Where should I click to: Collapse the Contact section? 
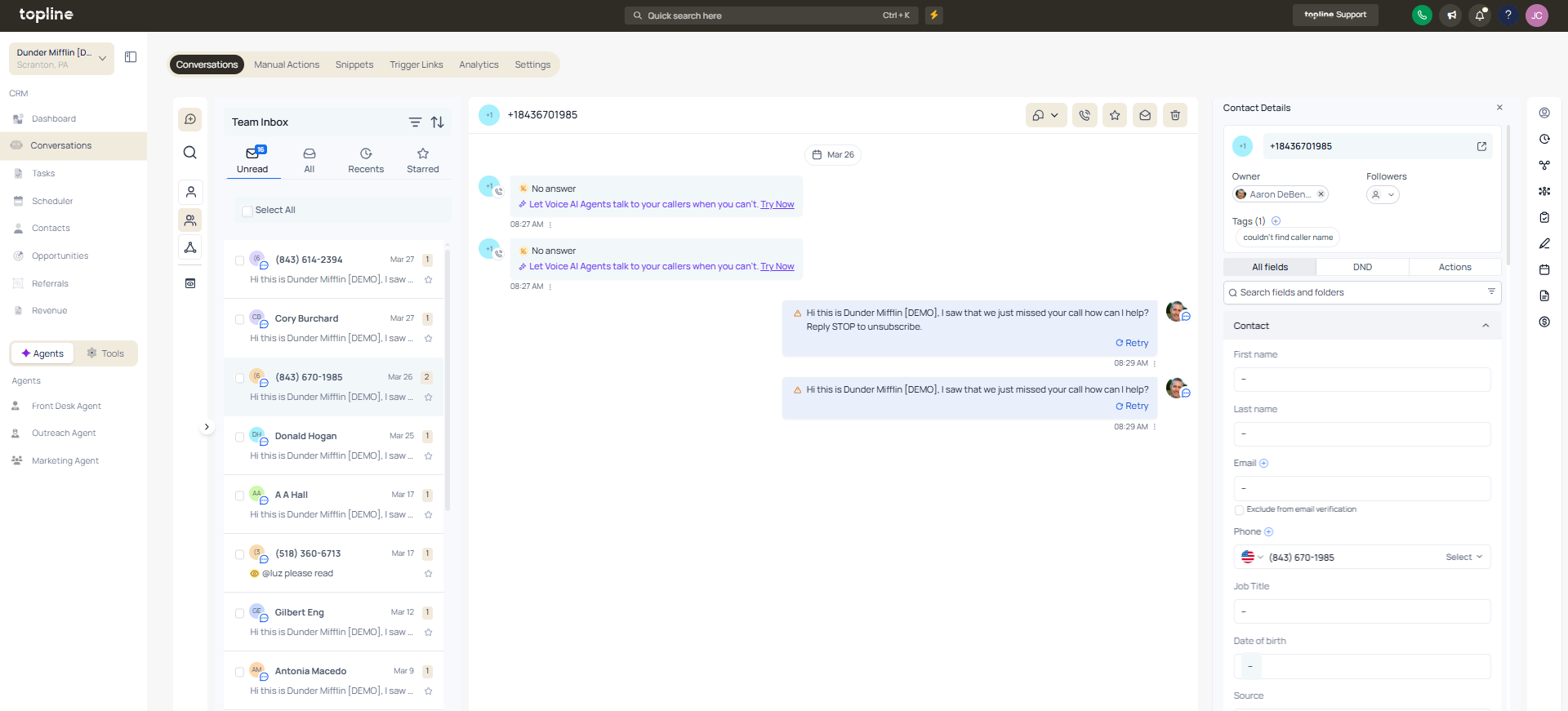[x=1486, y=326]
